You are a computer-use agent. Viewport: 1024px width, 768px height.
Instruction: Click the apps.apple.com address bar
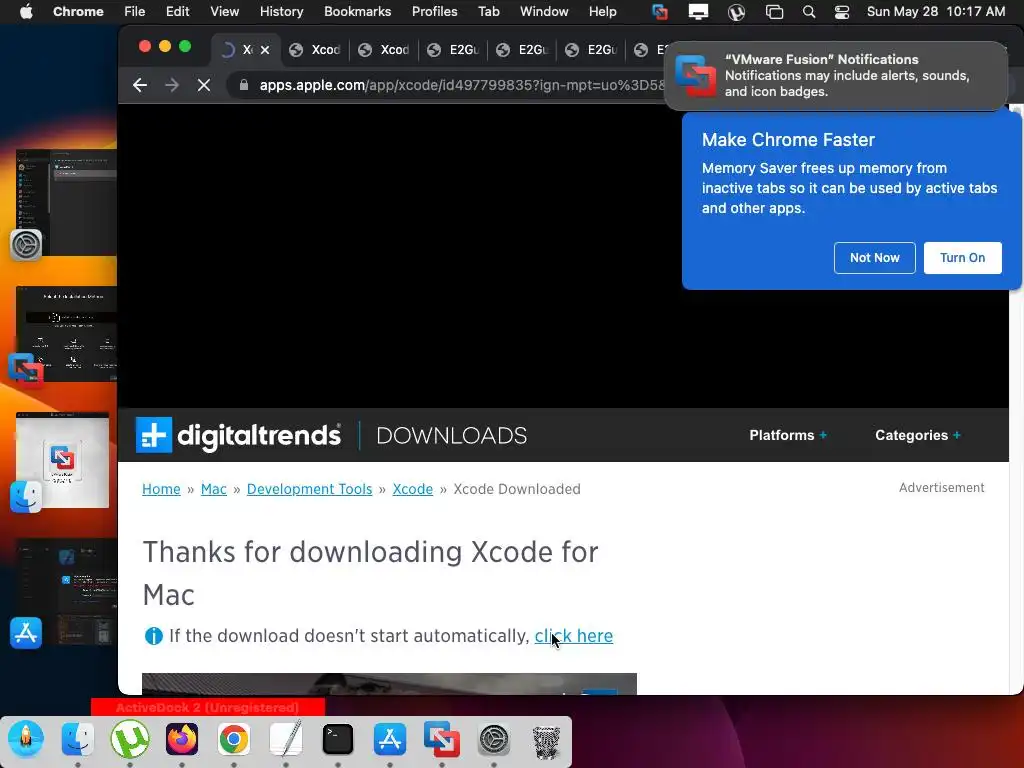click(x=461, y=85)
